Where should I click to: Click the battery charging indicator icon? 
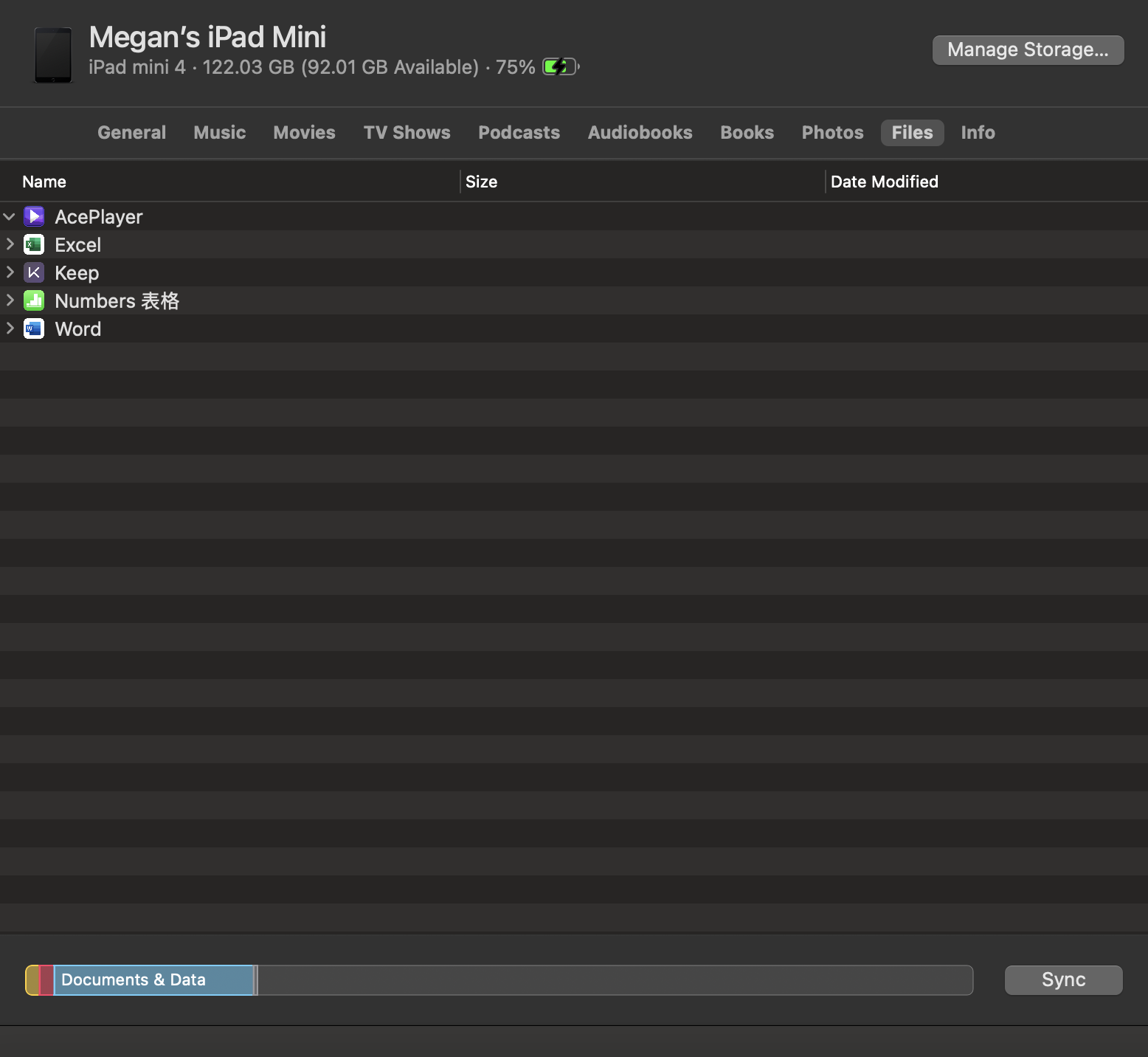pos(561,67)
